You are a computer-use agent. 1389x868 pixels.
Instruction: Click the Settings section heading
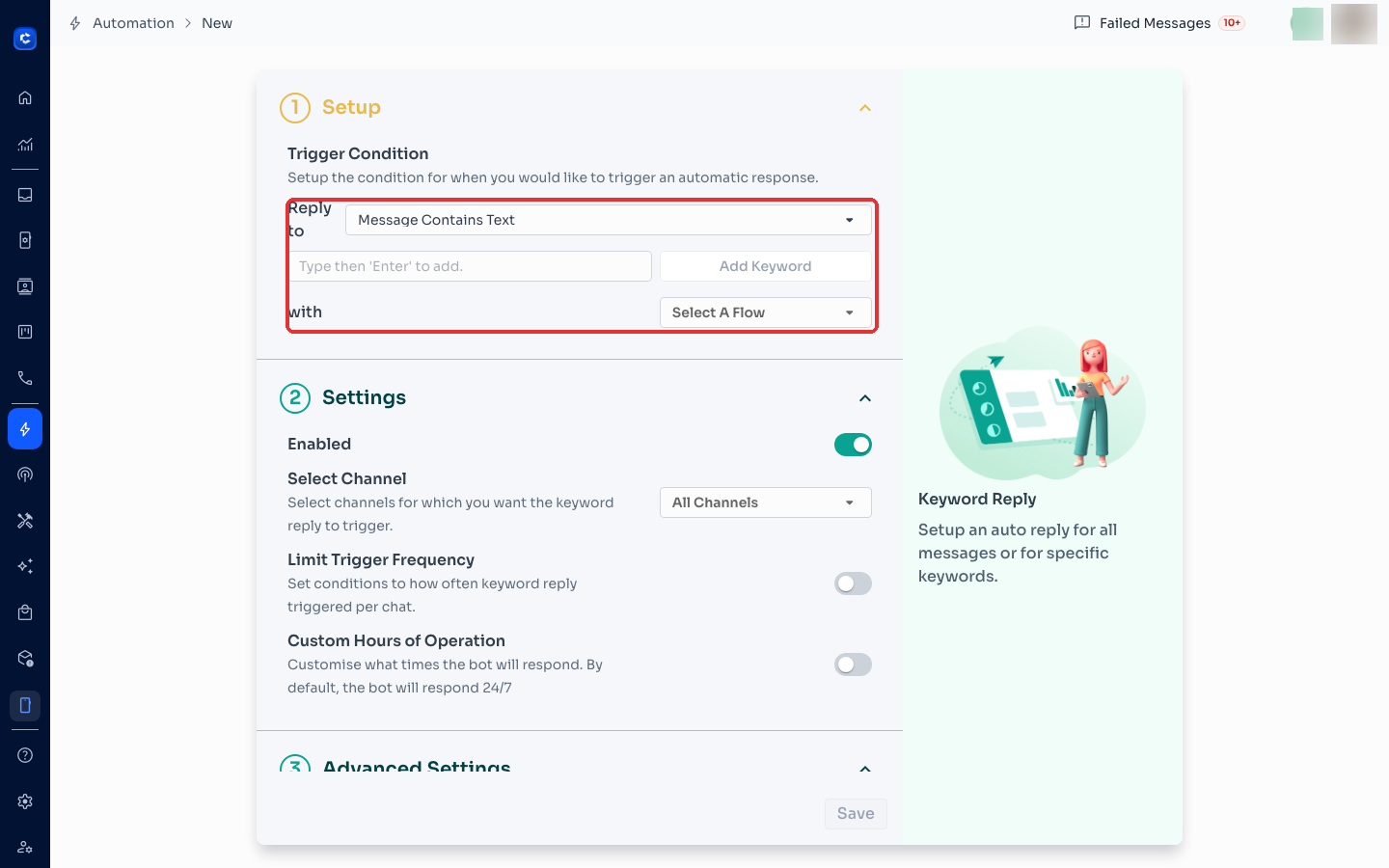point(364,397)
